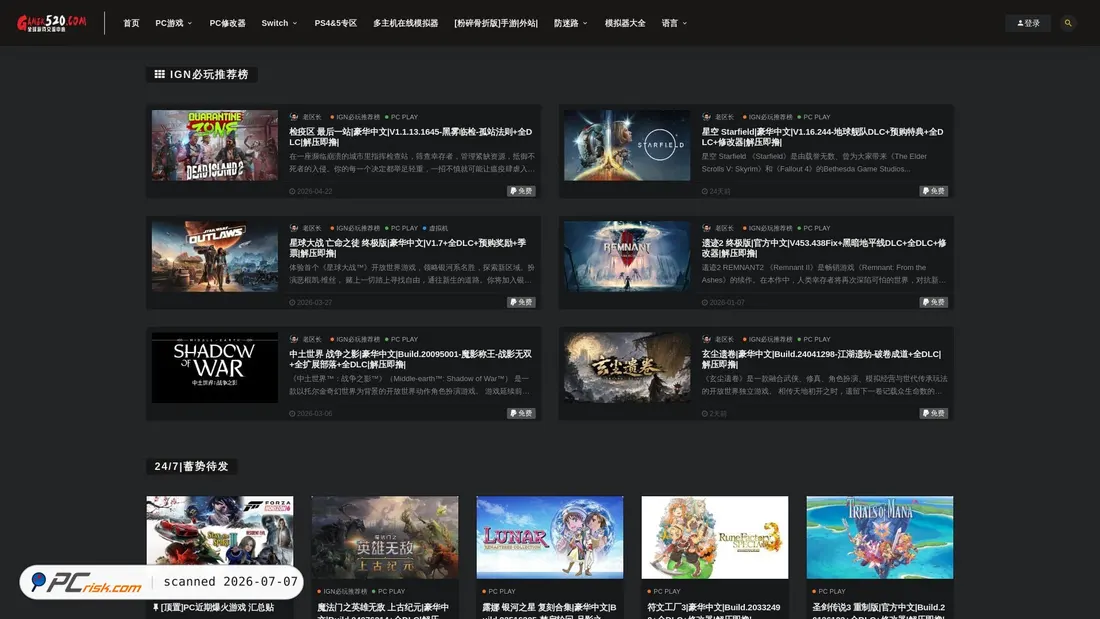Click the grid icon beside IGN必玩推荐榜
Viewport: 1100px width, 619px height.
159,74
